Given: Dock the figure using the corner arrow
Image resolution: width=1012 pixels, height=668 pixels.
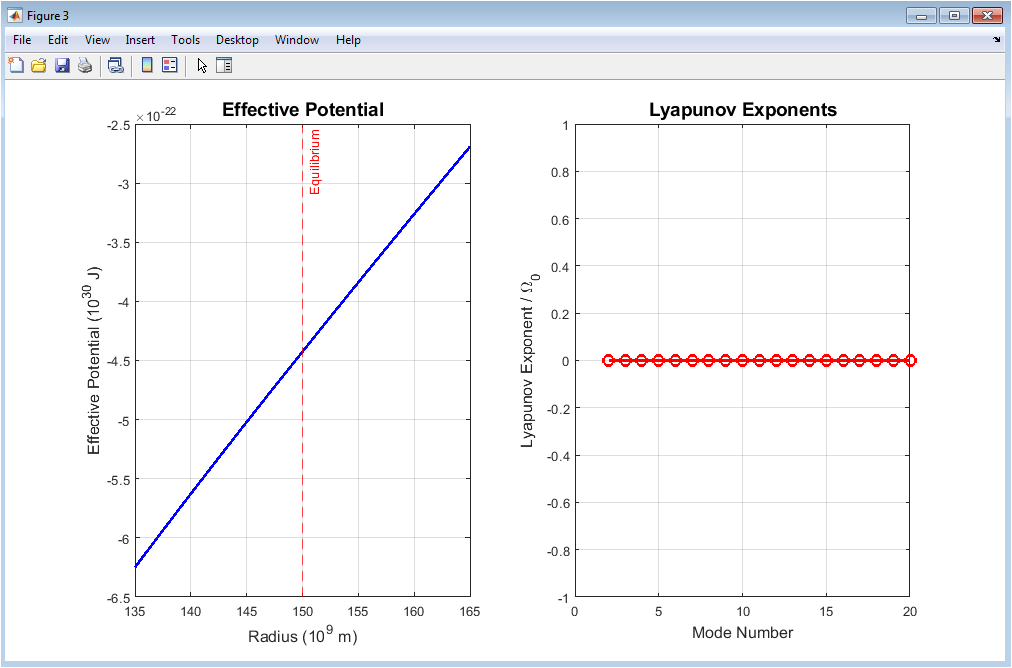Looking at the screenshot, I should 996,40.
